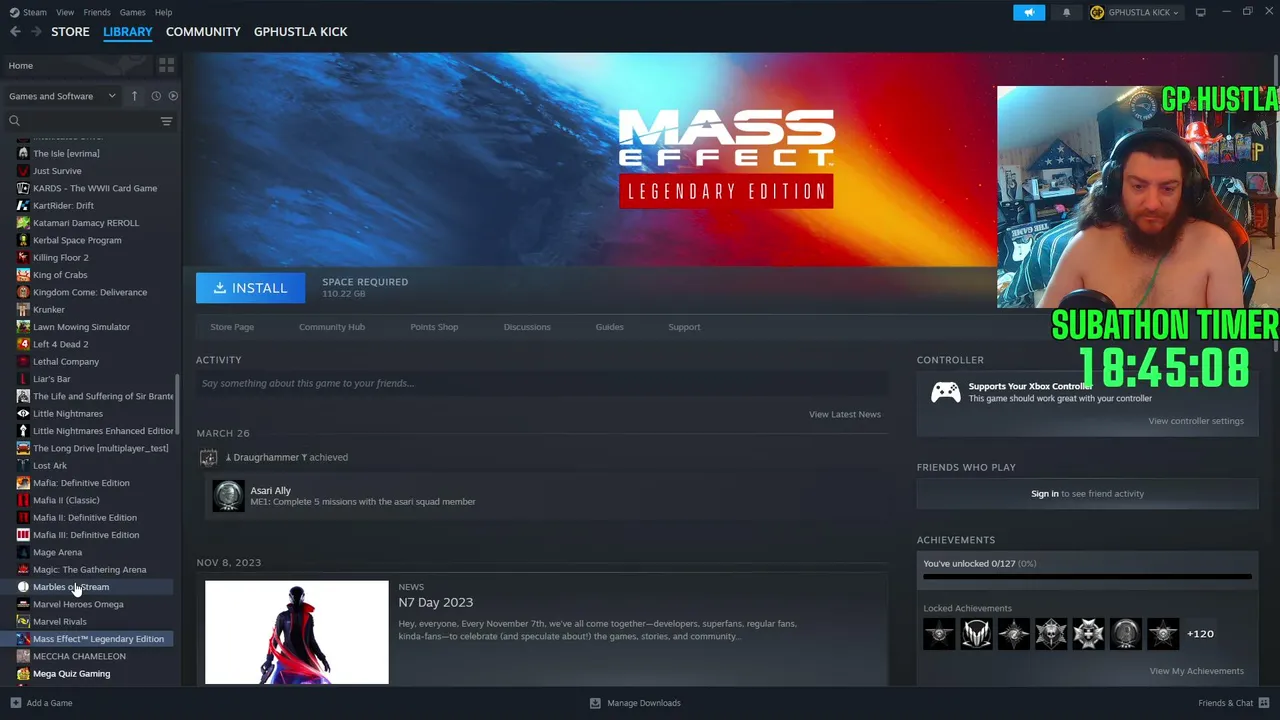Image resolution: width=1280 pixels, height=720 pixels.
Task: Click Sign in for friend activity
Action: [x=1044, y=493]
